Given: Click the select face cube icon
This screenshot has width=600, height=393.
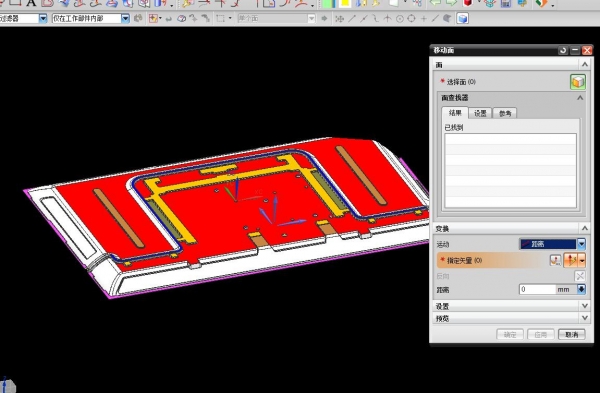Looking at the screenshot, I should 577,82.
